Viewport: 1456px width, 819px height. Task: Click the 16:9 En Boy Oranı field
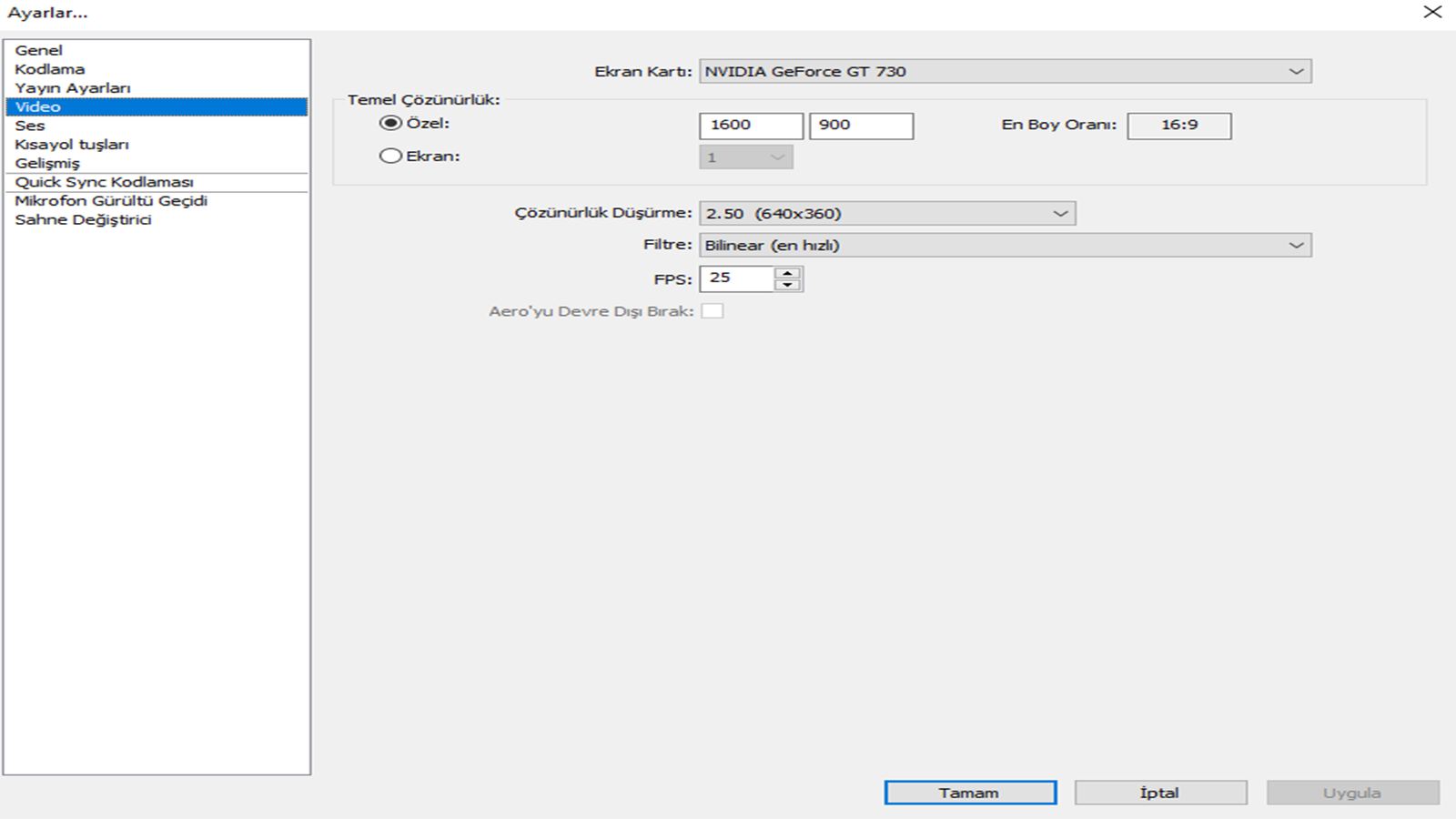point(1179,126)
